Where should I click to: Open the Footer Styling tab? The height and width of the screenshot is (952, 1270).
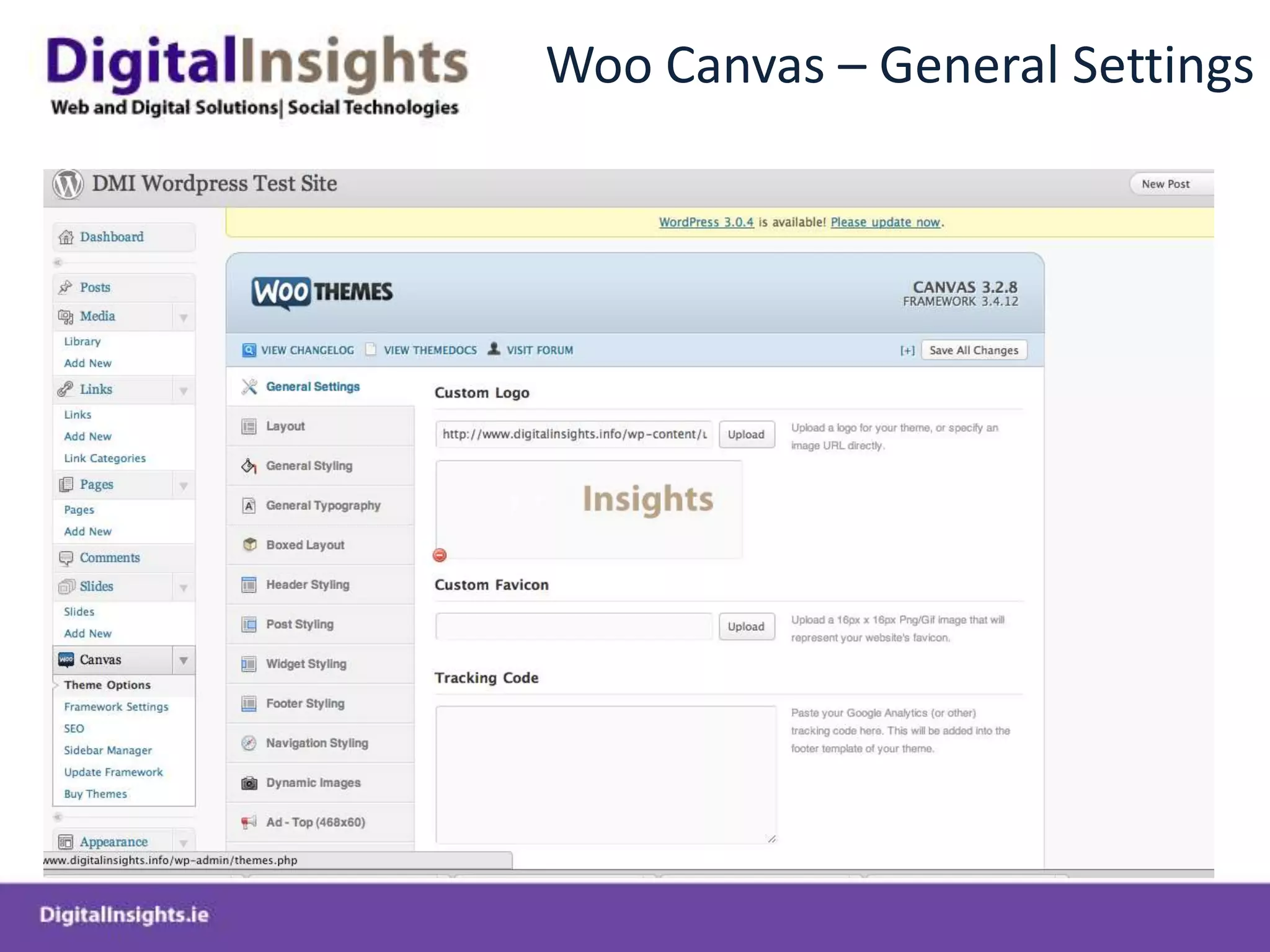tap(321, 704)
